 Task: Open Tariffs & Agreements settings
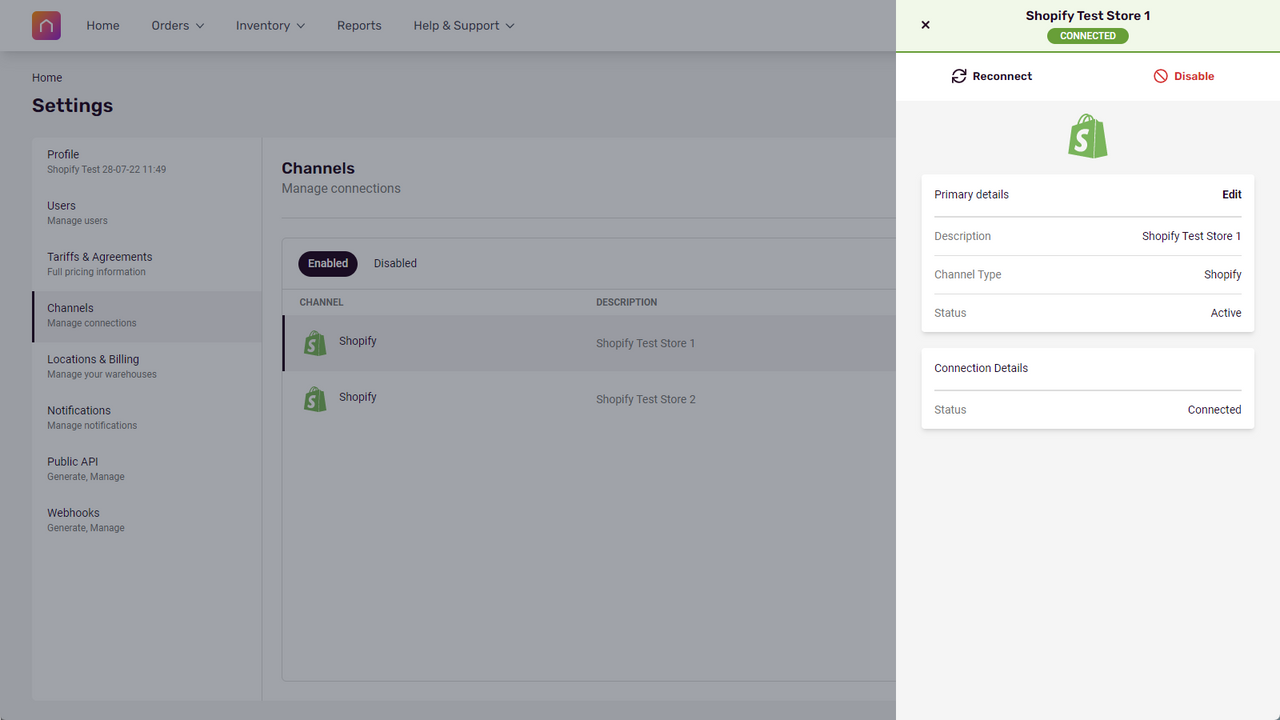pos(147,264)
